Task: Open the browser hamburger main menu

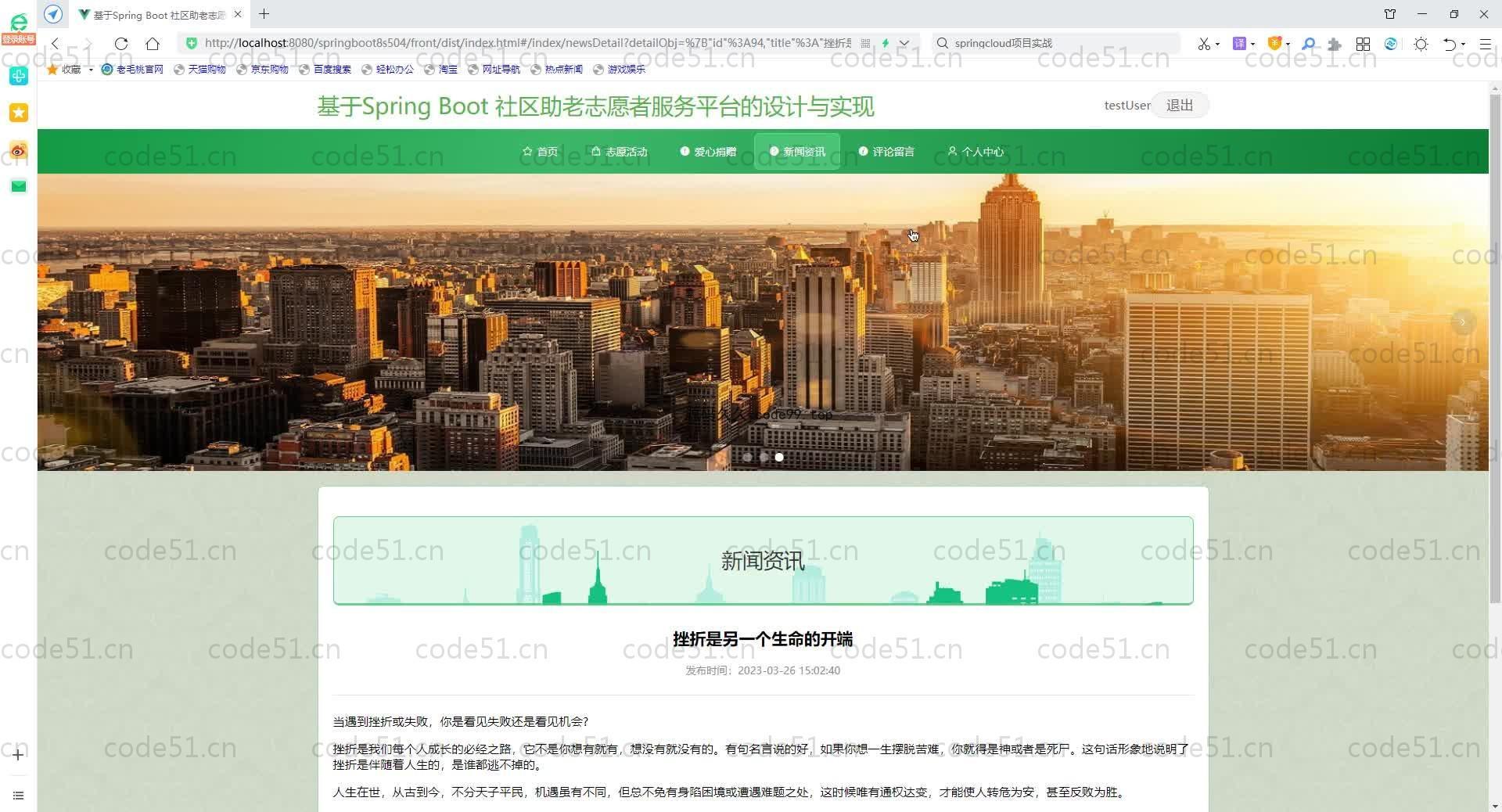Action: pos(1485,44)
